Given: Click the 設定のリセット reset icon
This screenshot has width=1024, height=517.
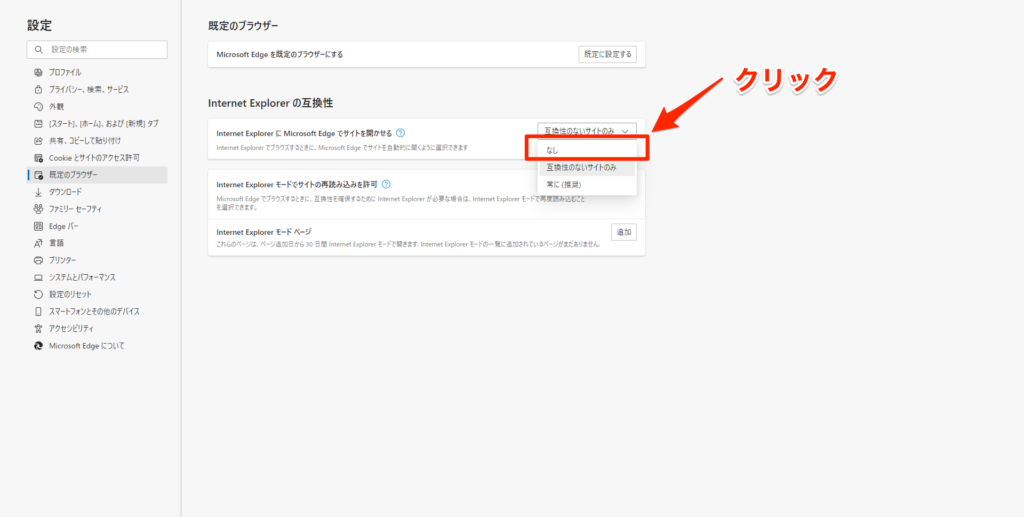Looking at the screenshot, I should 38,294.
